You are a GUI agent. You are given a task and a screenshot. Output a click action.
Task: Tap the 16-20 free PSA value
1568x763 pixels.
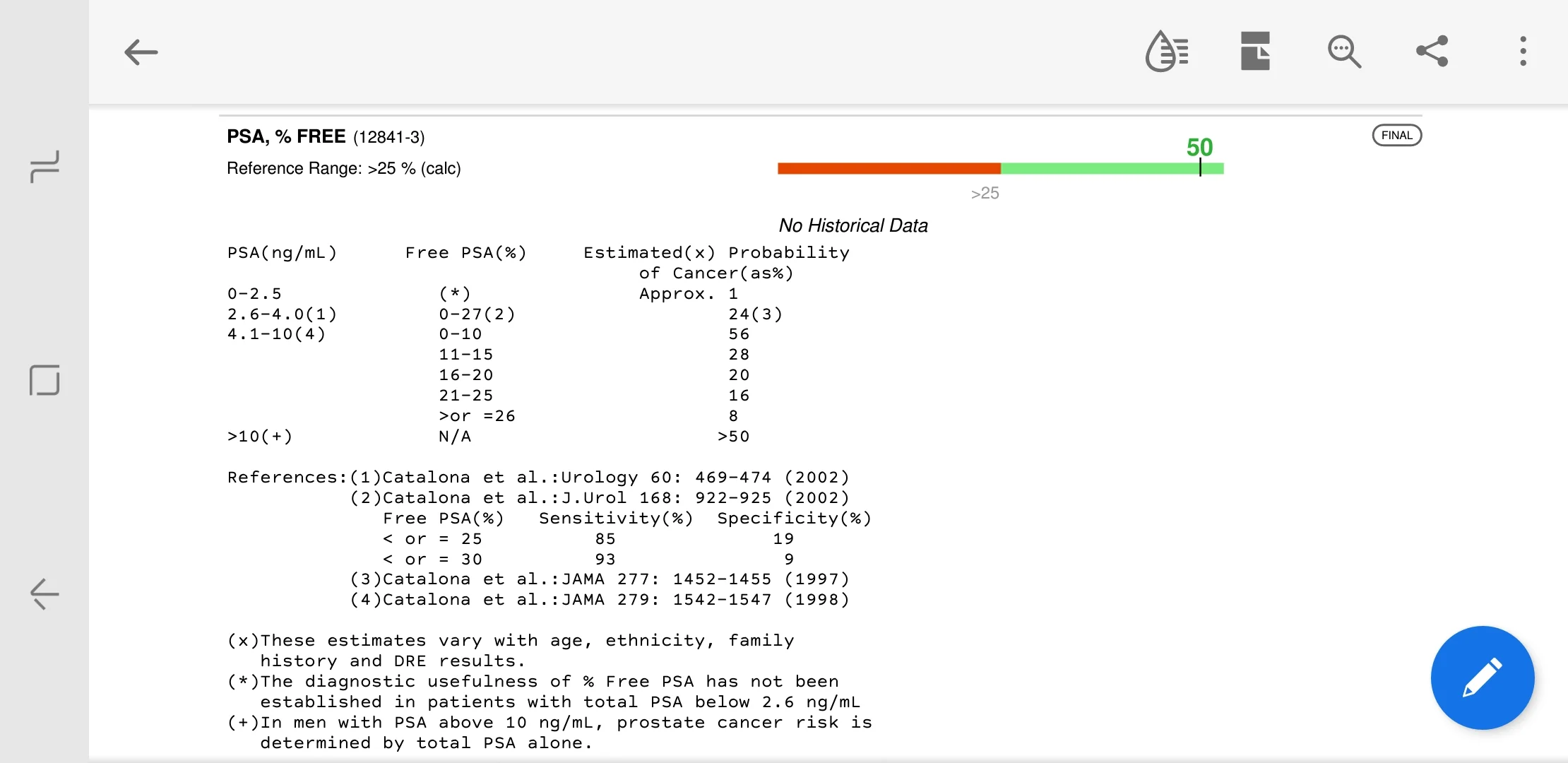(x=466, y=375)
